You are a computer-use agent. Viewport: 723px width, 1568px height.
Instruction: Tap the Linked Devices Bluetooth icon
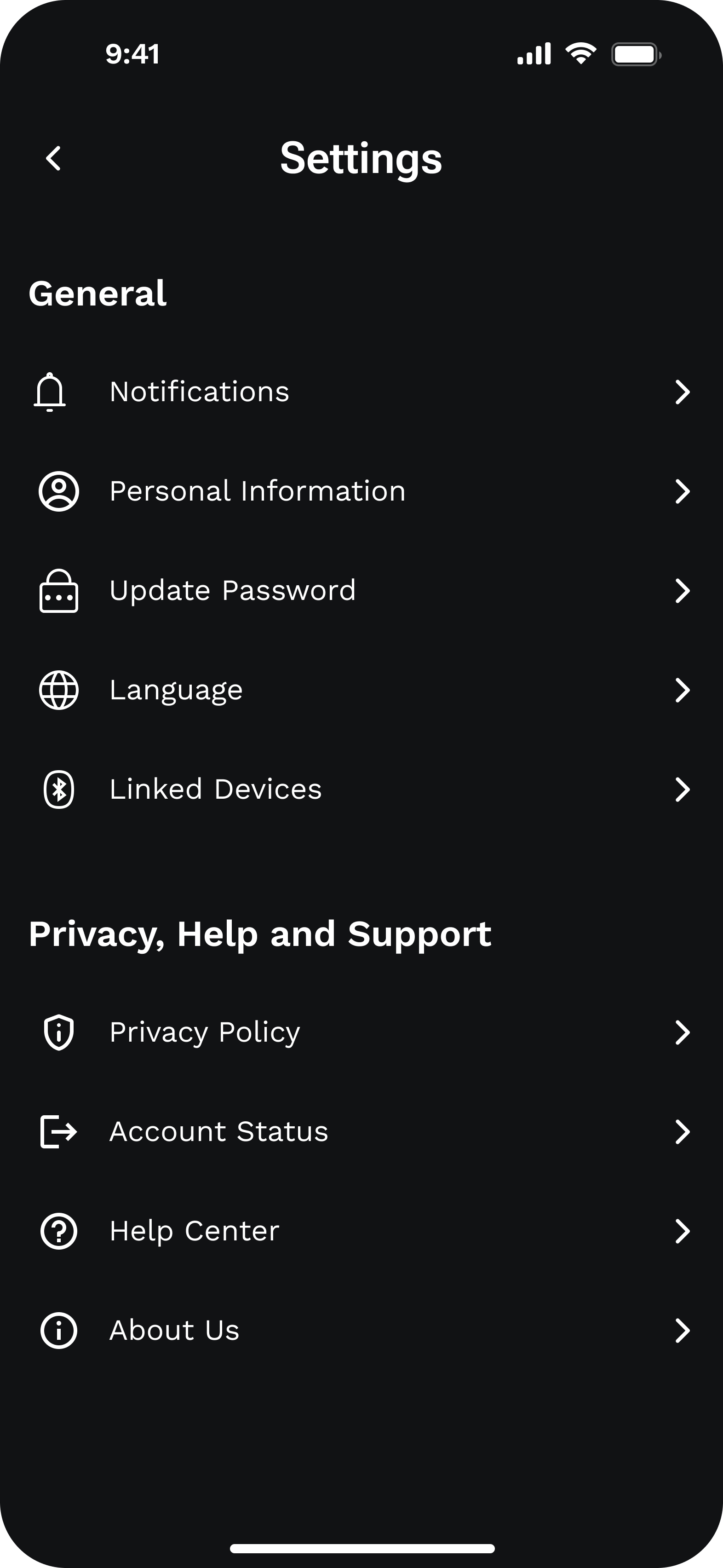[x=58, y=790]
